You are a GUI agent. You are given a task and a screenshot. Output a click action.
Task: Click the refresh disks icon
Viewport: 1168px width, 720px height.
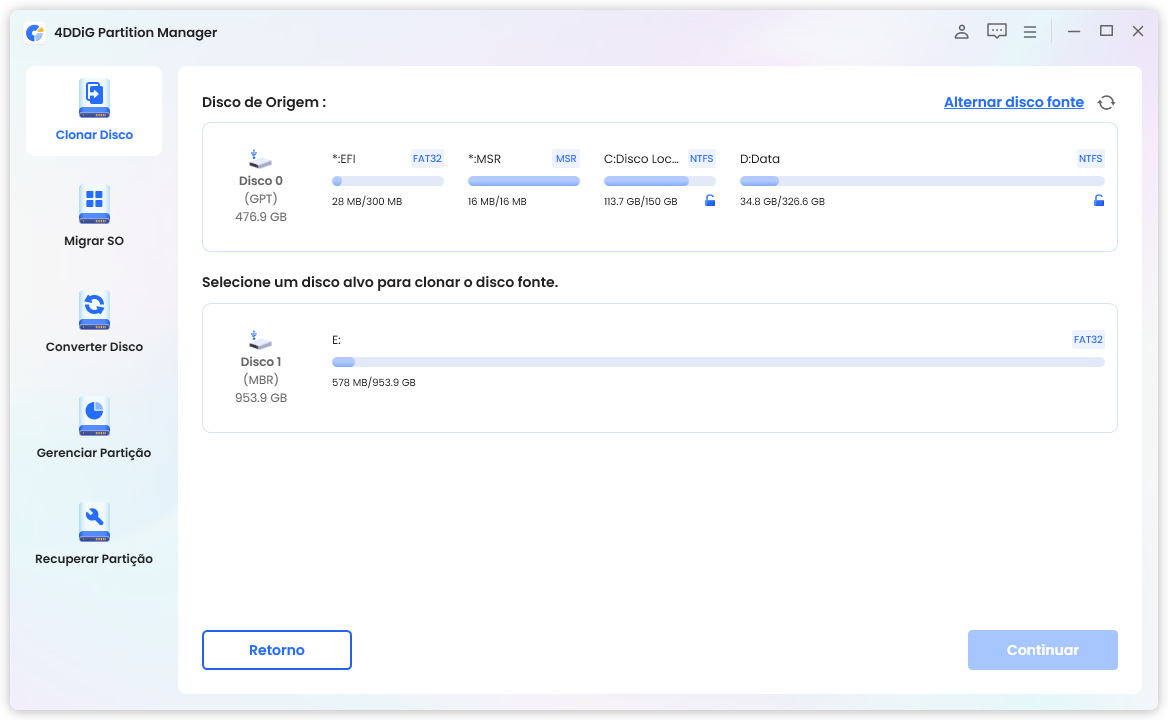tap(1106, 102)
